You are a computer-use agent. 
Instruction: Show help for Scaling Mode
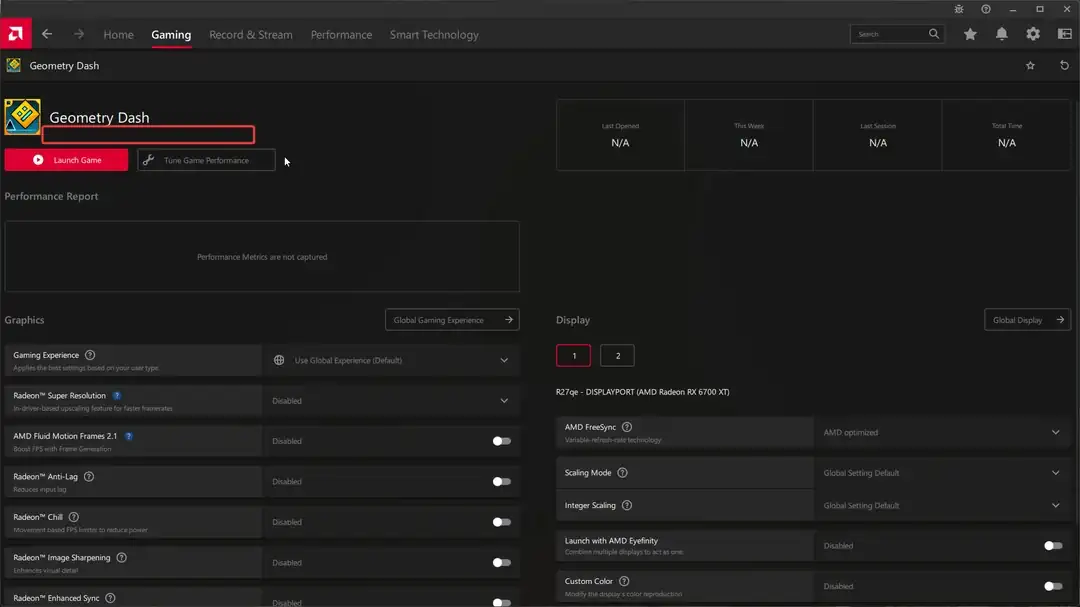tap(622, 473)
